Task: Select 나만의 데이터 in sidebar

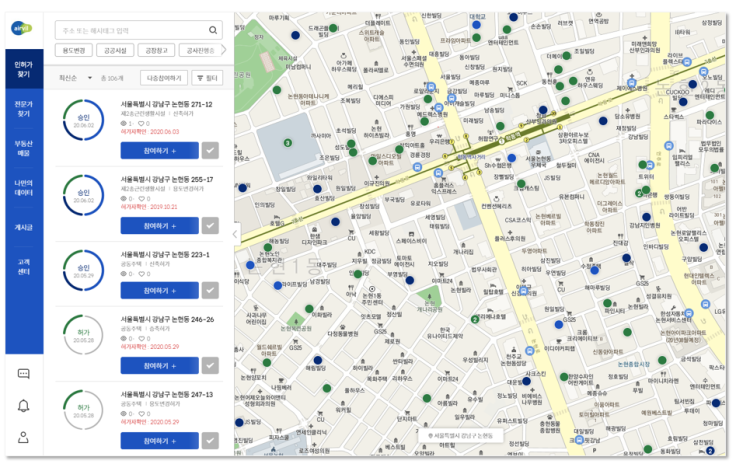Action: coord(24,188)
